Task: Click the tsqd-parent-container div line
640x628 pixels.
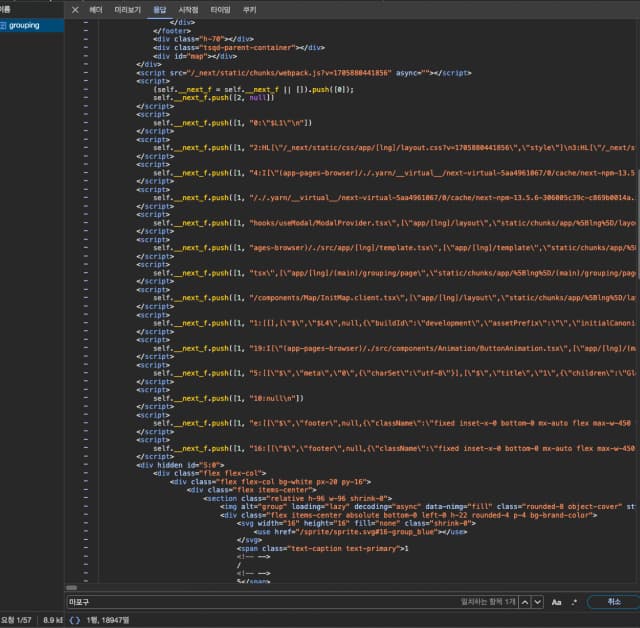Action: point(239,48)
